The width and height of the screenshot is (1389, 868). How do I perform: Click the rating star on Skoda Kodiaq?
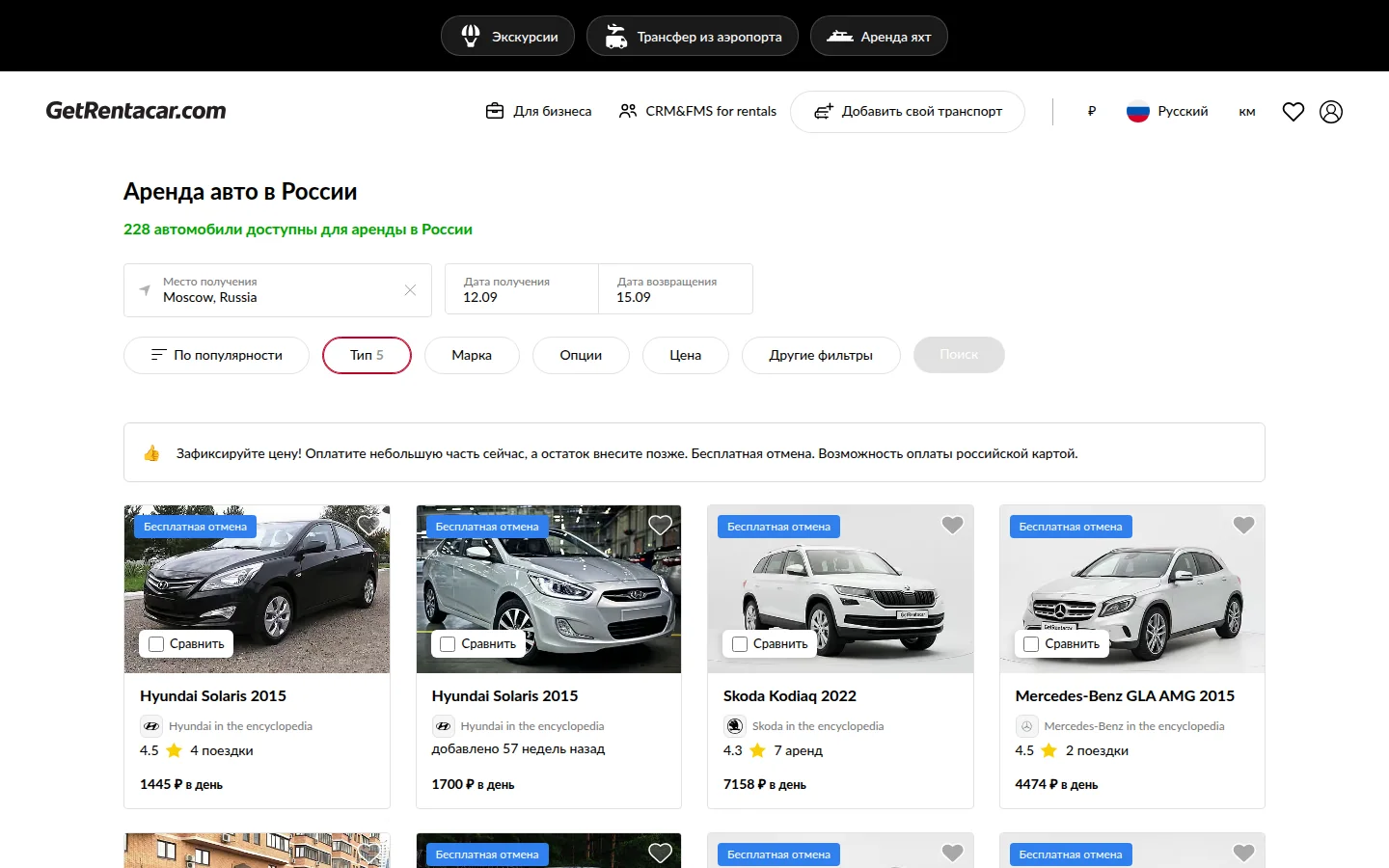tap(758, 750)
